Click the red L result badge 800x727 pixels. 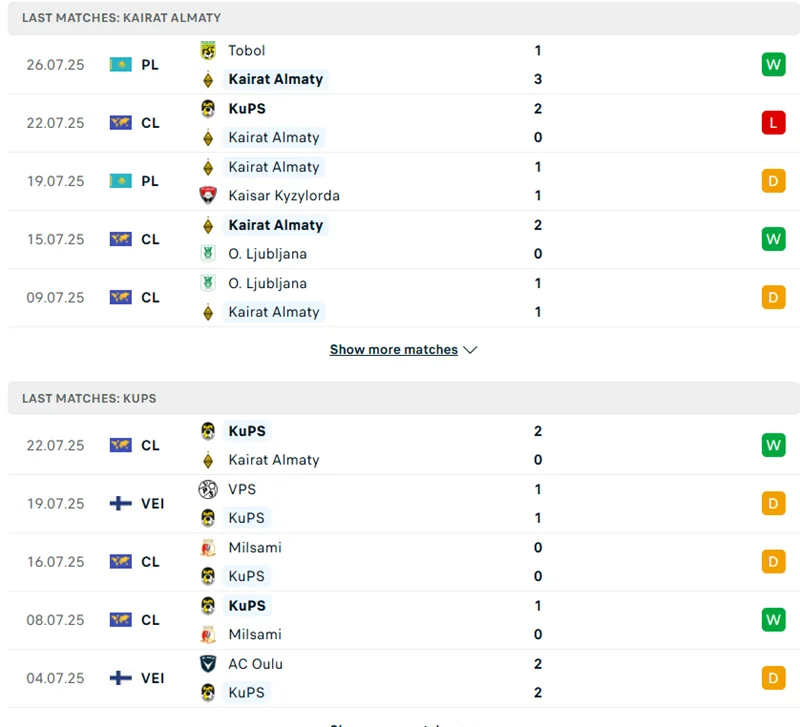(773, 123)
